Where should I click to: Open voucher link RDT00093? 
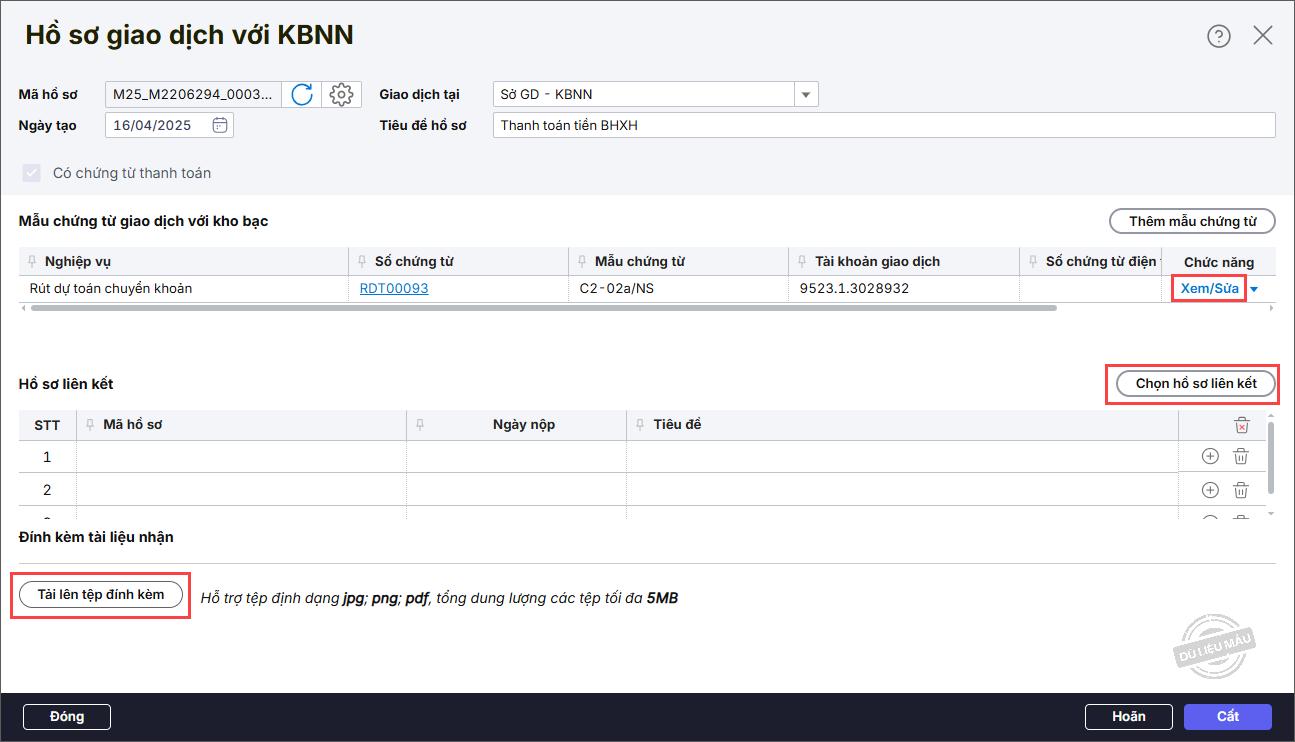click(394, 289)
